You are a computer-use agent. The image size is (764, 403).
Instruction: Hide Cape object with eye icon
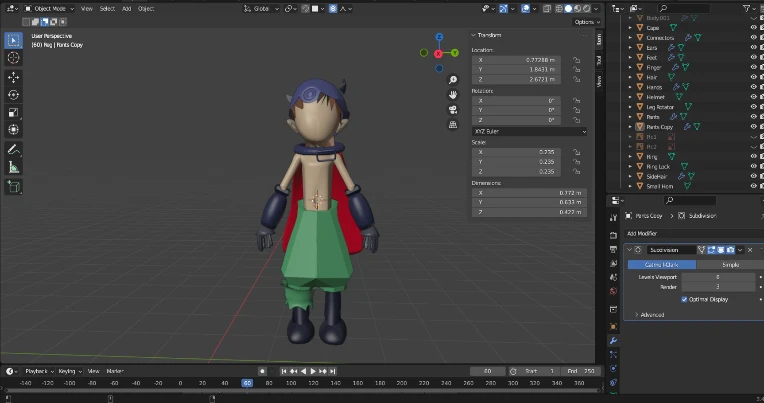point(754,28)
